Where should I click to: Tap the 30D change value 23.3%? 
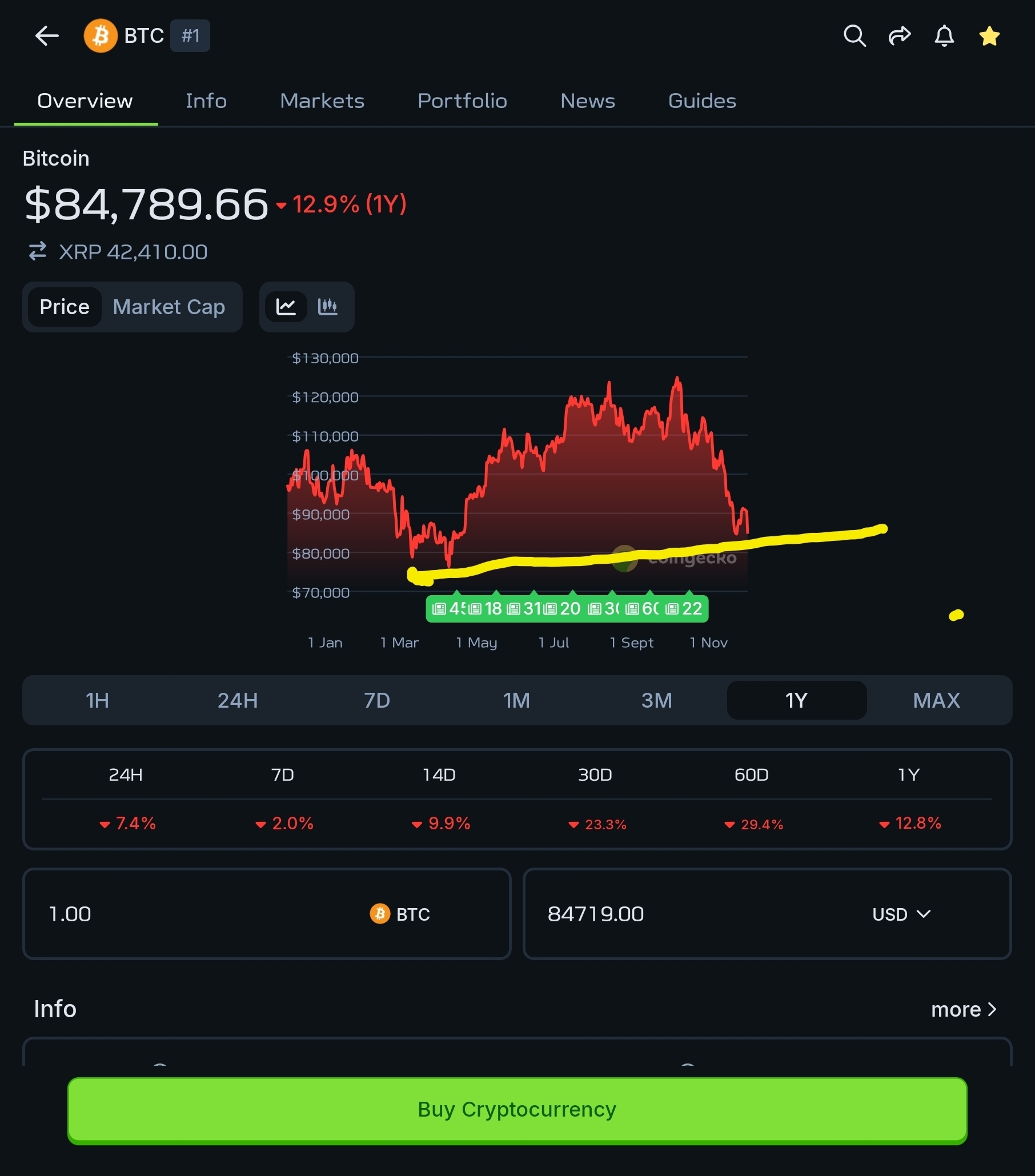click(597, 824)
